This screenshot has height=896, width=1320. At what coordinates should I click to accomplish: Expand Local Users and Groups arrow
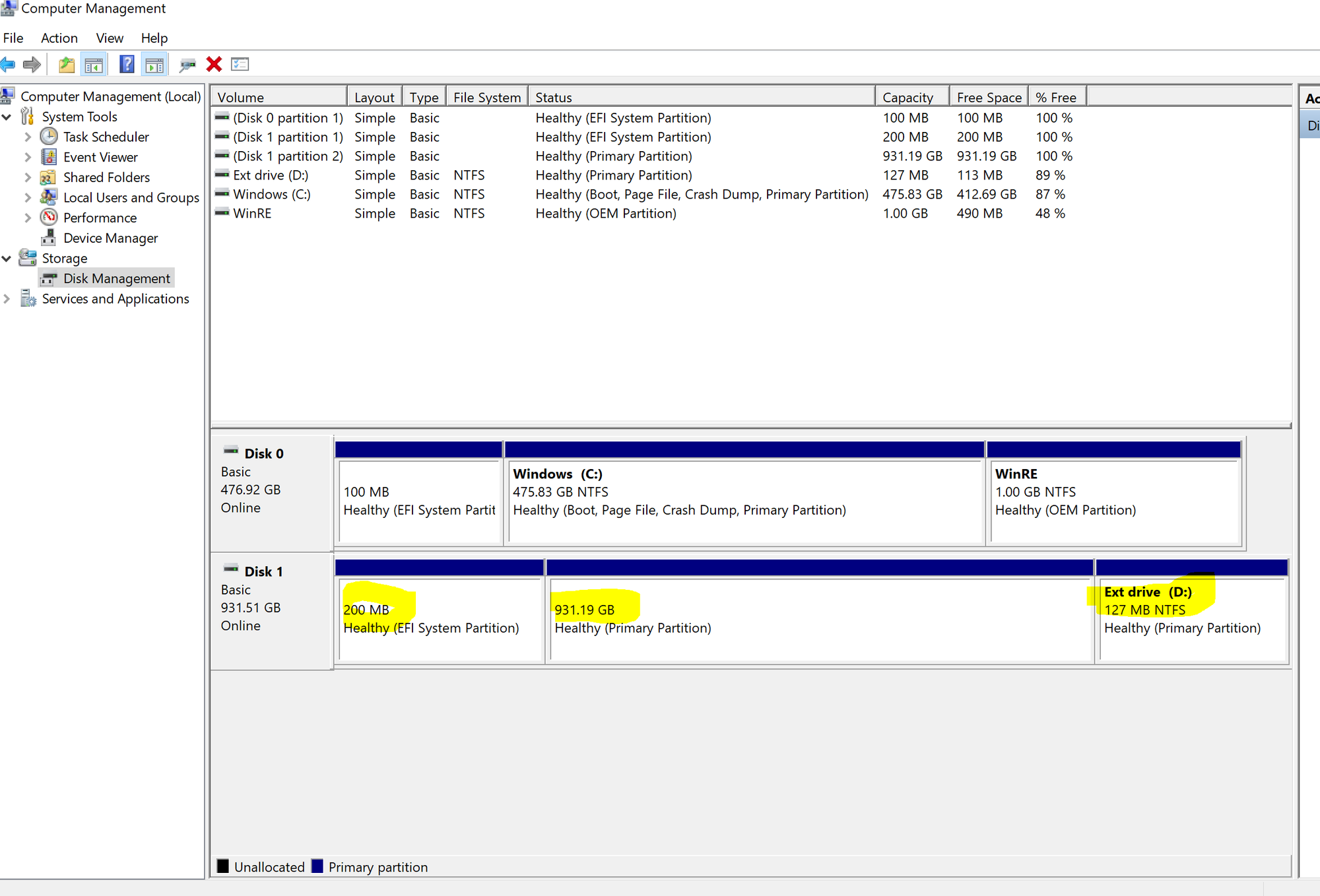tap(28, 197)
